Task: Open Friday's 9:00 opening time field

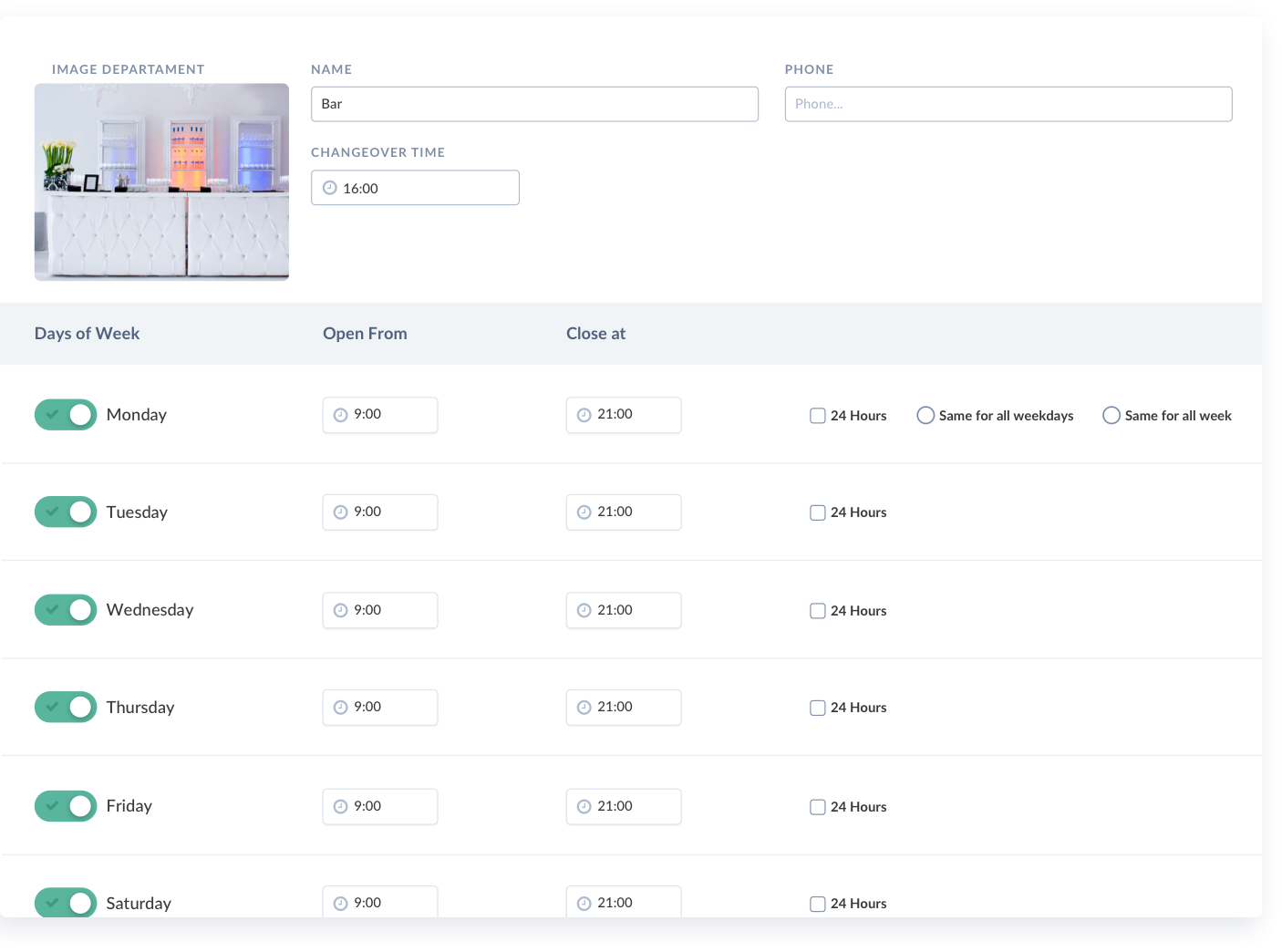Action: 380,807
